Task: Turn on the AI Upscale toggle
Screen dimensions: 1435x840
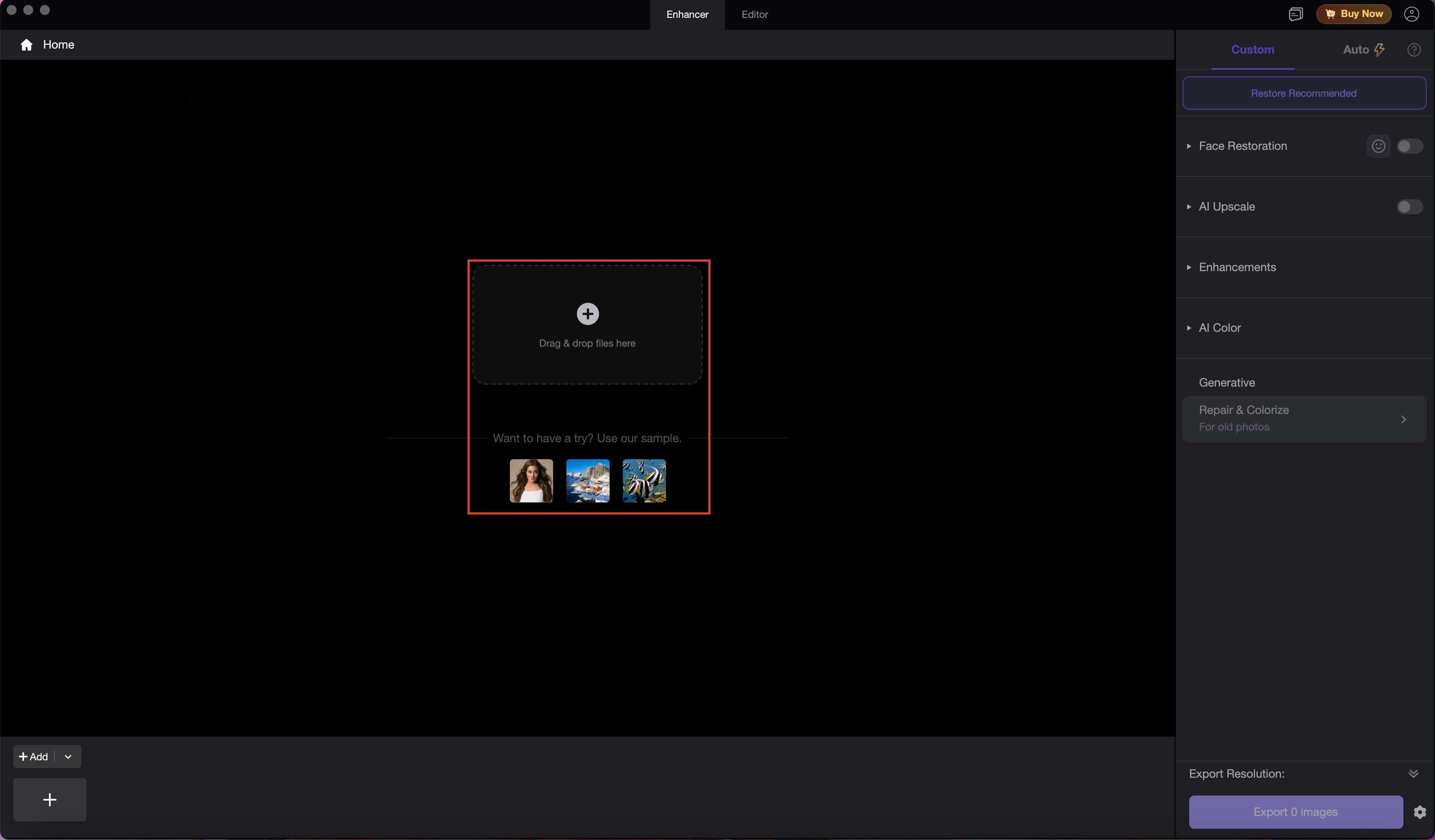Action: click(x=1409, y=207)
